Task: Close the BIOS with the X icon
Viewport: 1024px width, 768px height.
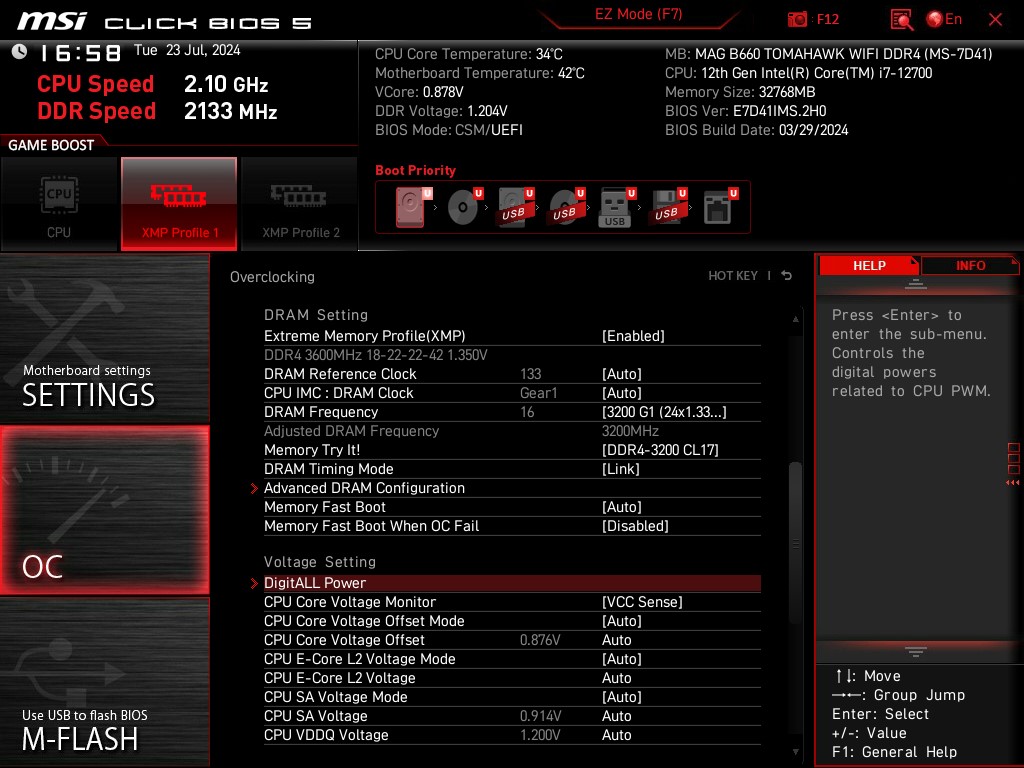Action: point(995,20)
